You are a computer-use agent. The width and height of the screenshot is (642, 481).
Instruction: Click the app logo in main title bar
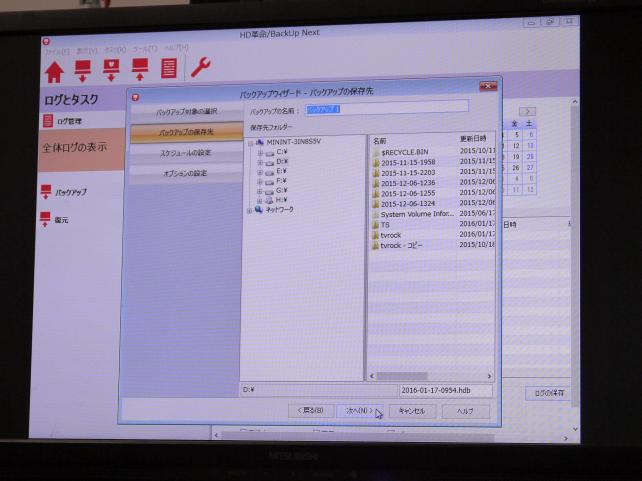pyautogui.click(x=46, y=42)
